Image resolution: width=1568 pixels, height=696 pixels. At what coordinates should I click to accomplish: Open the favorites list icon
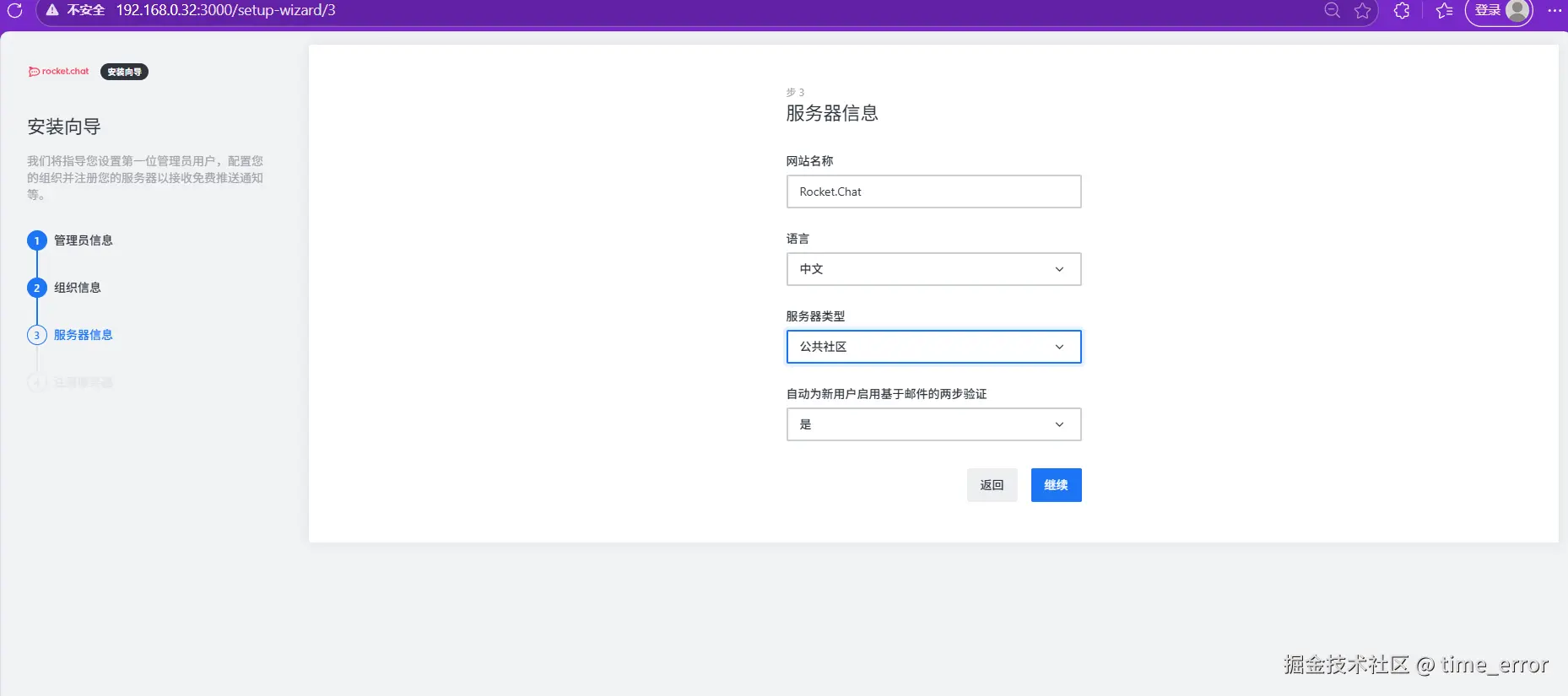(1445, 10)
